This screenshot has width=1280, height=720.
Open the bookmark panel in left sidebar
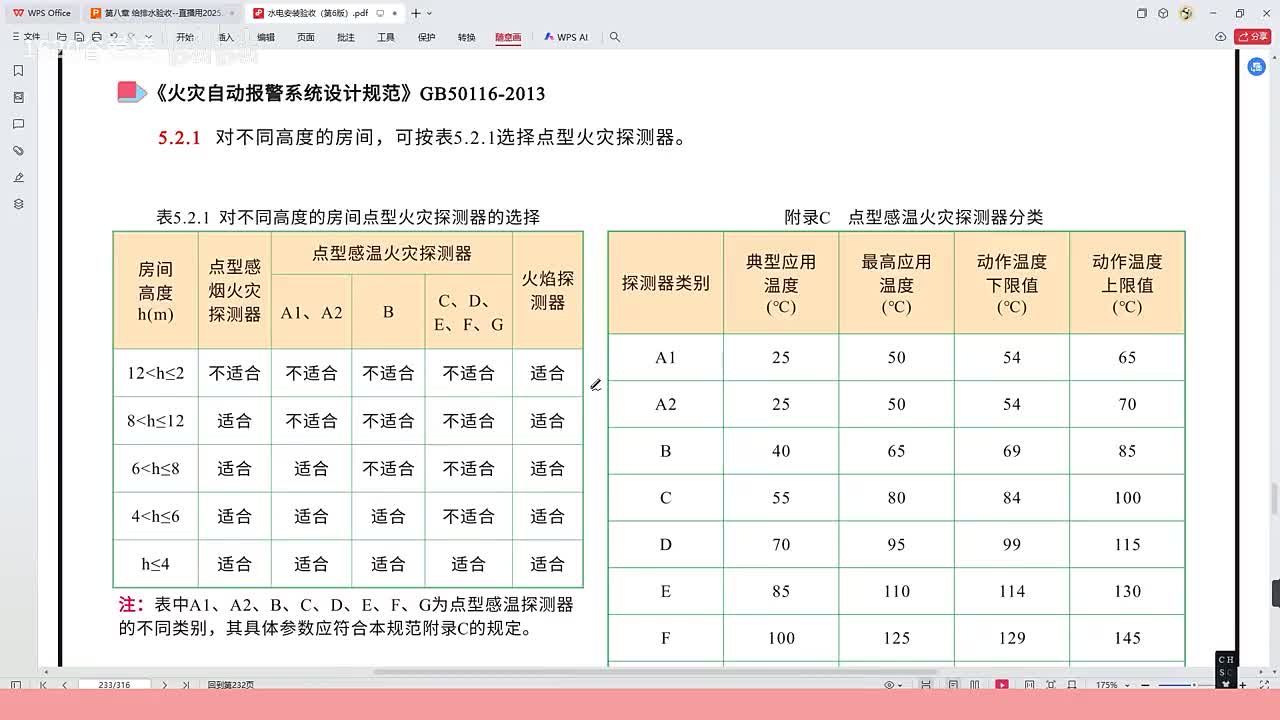pyautogui.click(x=18, y=71)
